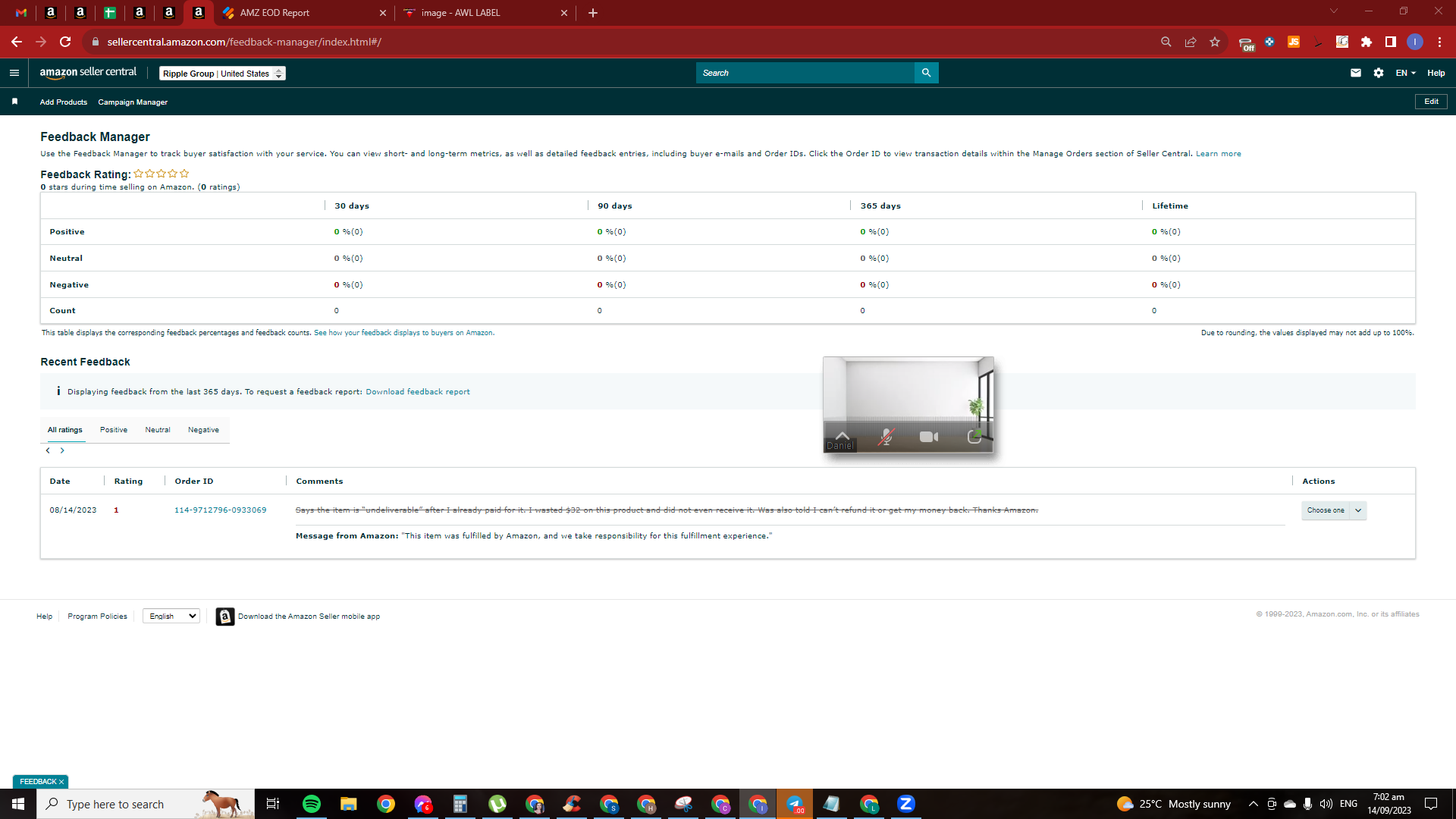Open the volume control in system tray
This screenshot has width=1456, height=819.
(1326, 804)
